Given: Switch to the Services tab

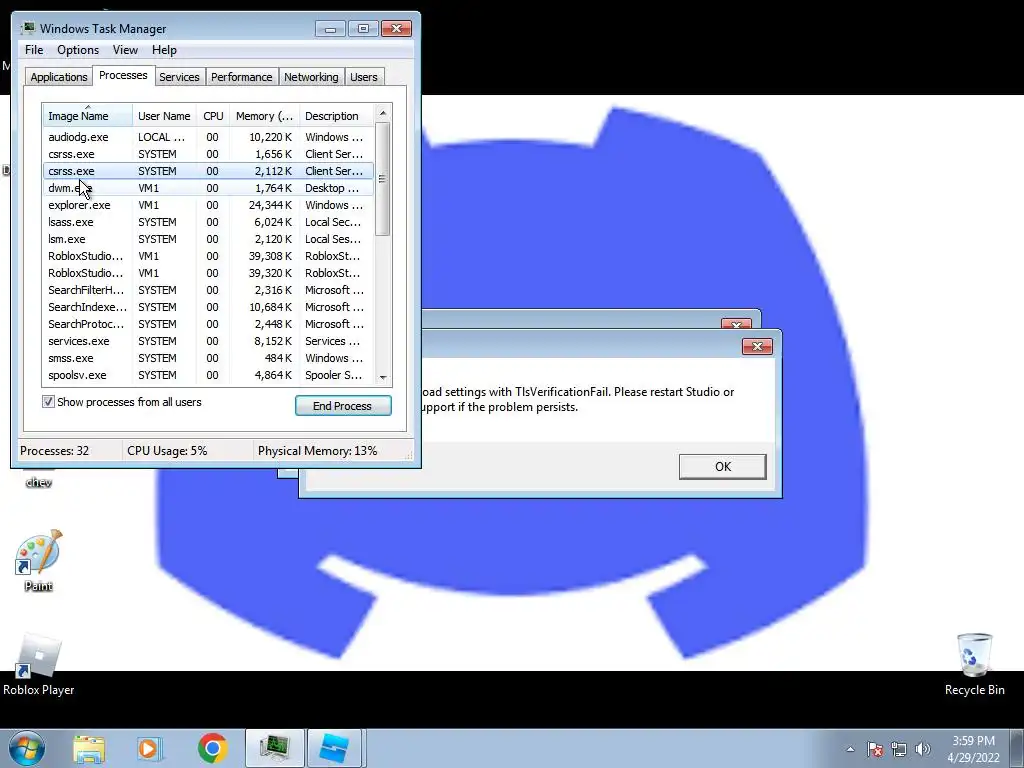Looking at the screenshot, I should point(179,77).
